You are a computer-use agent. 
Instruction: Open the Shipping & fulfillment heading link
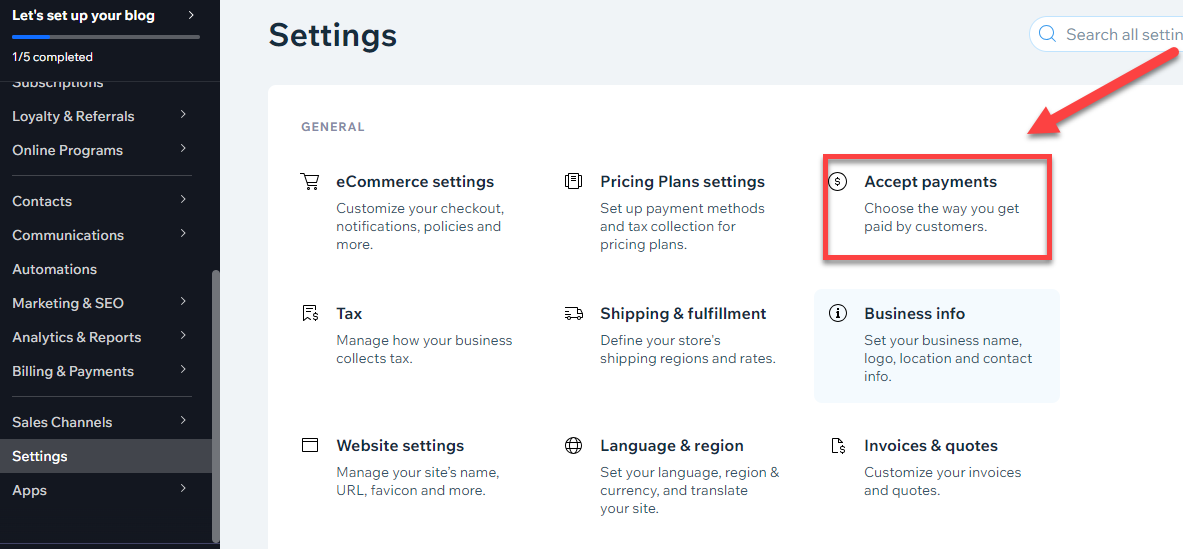click(683, 313)
